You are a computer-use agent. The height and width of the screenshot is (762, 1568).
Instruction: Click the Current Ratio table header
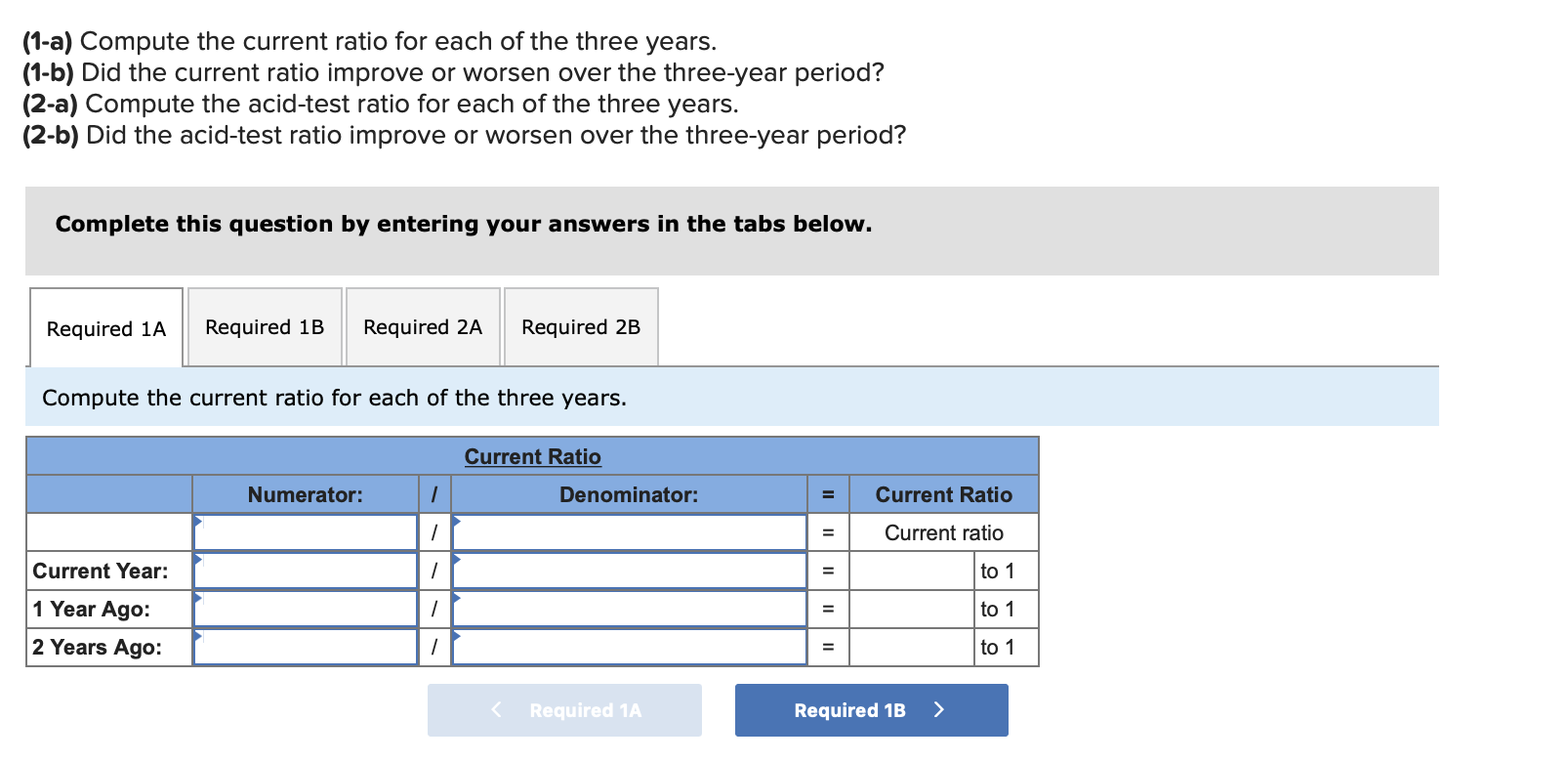click(x=533, y=455)
